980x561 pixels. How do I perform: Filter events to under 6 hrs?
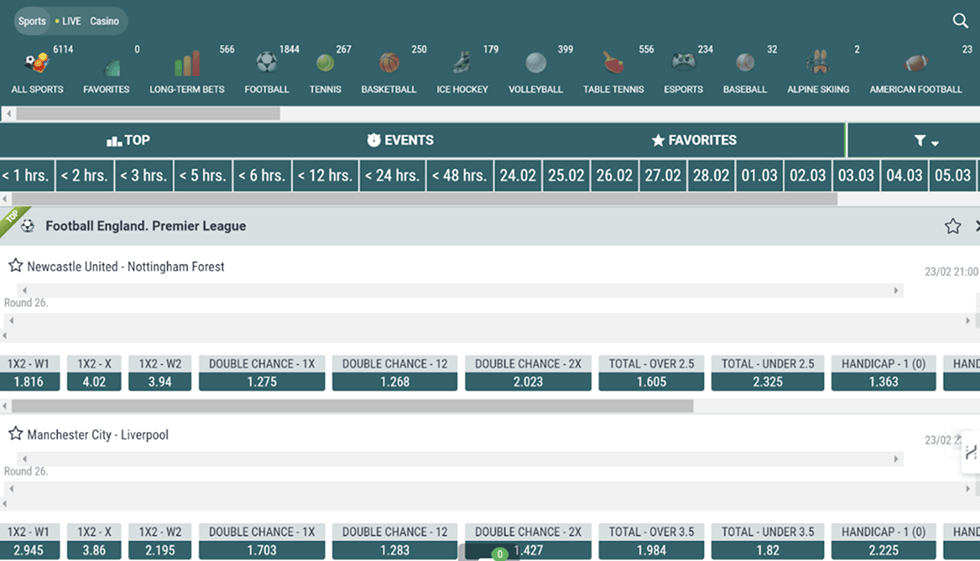[262, 176]
